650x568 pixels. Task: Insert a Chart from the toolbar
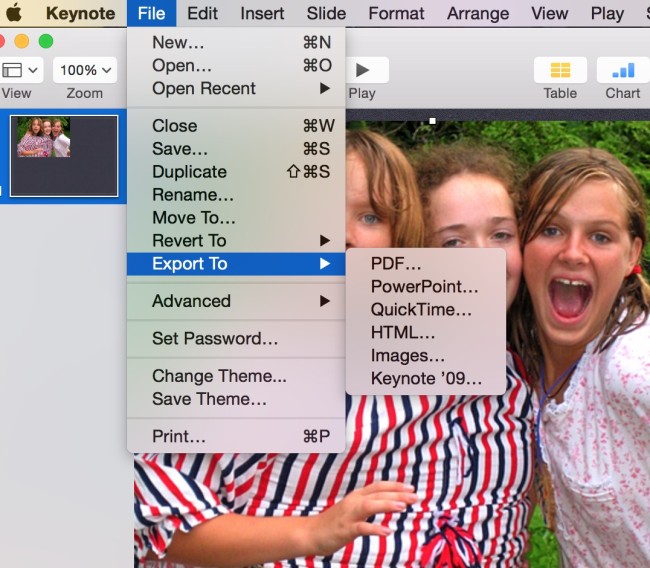pos(622,70)
